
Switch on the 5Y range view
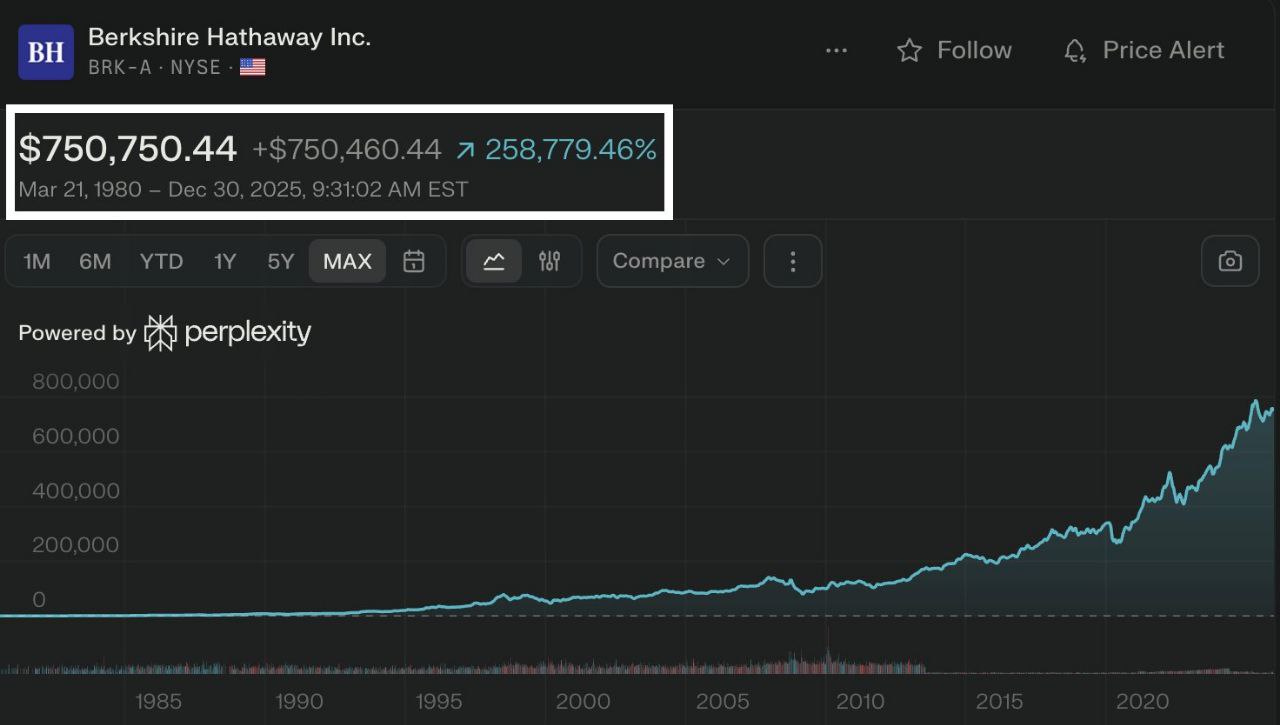click(281, 261)
